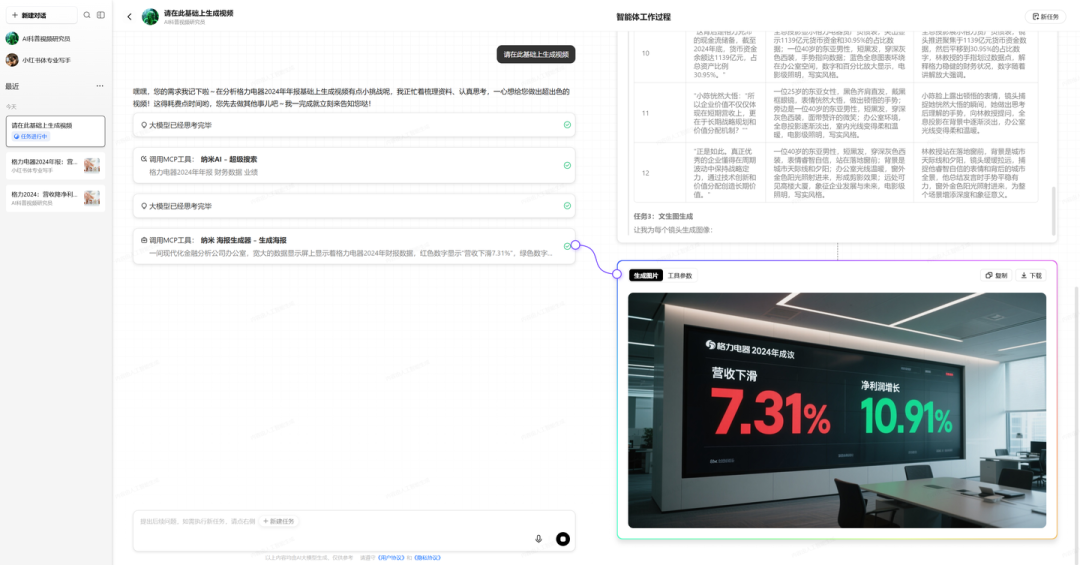Expand the 纳米 海报生成器 - 生成海报 step
The height and width of the screenshot is (565, 1080).
(354, 247)
